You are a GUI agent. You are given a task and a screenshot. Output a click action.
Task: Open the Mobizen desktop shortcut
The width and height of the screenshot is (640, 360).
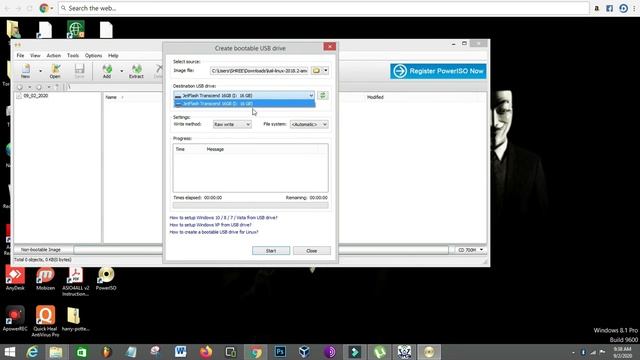[x=45, y=279]
